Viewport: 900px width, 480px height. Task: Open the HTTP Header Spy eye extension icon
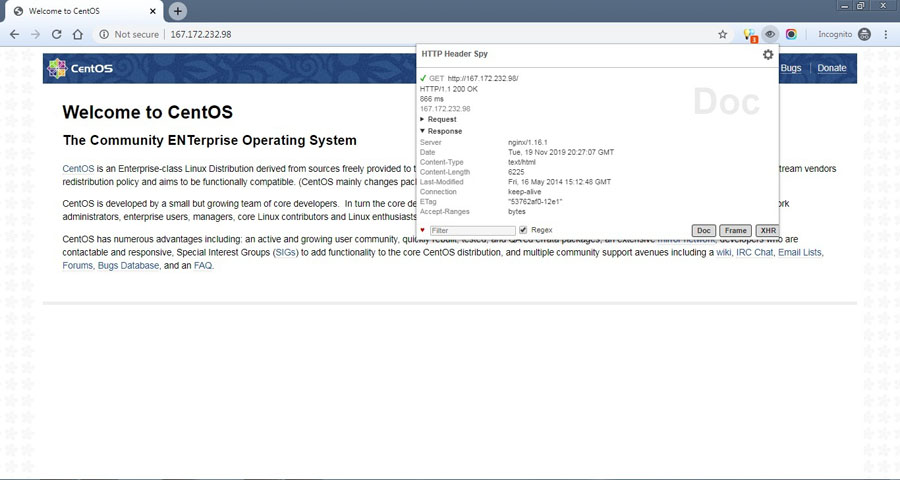point(770,34)
